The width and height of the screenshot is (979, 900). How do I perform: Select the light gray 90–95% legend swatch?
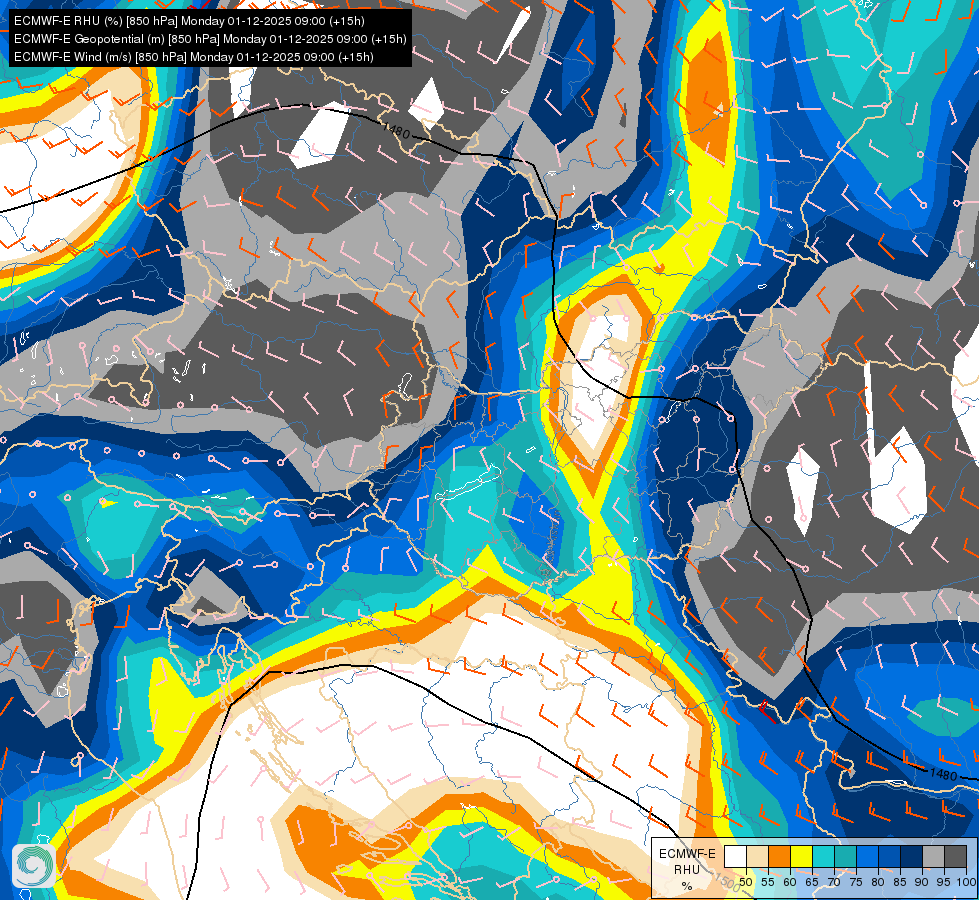tap(933, 856)
